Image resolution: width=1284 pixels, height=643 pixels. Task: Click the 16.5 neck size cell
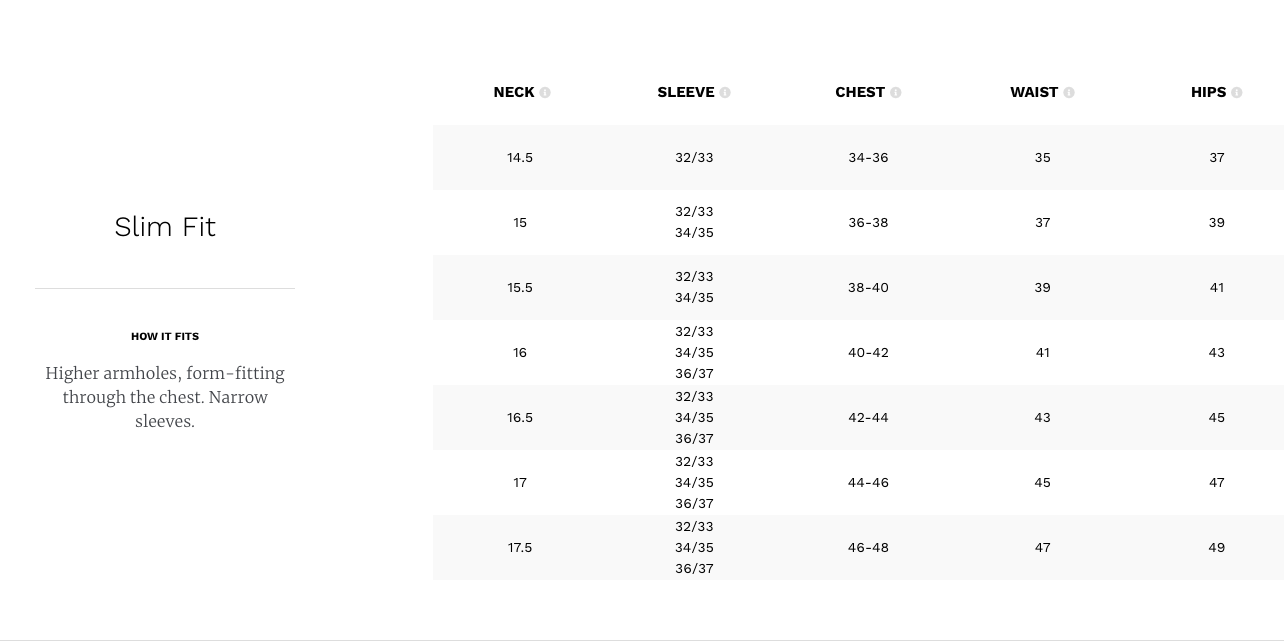coord(520,418)
